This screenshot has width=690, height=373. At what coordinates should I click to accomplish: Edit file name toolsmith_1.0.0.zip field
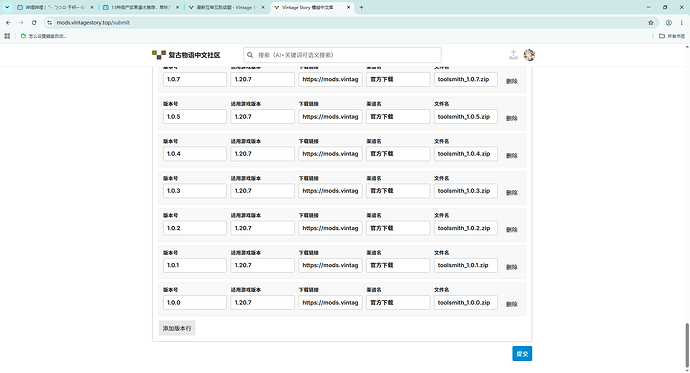[466, 302]
